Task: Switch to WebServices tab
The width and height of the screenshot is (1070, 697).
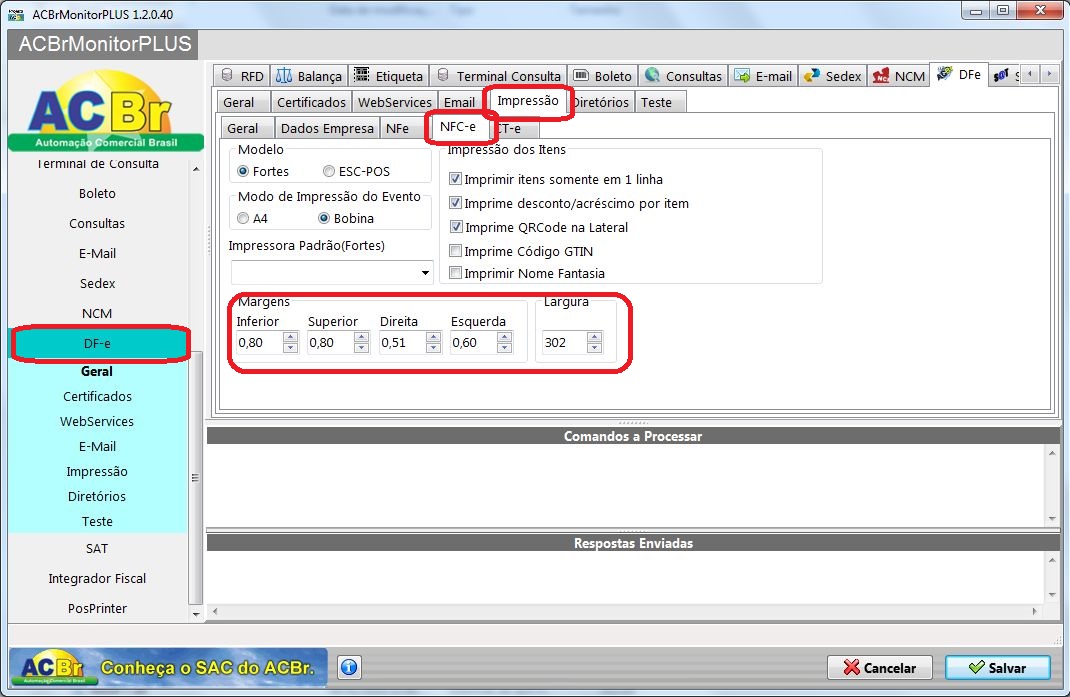Action: (x=394, y=102)
